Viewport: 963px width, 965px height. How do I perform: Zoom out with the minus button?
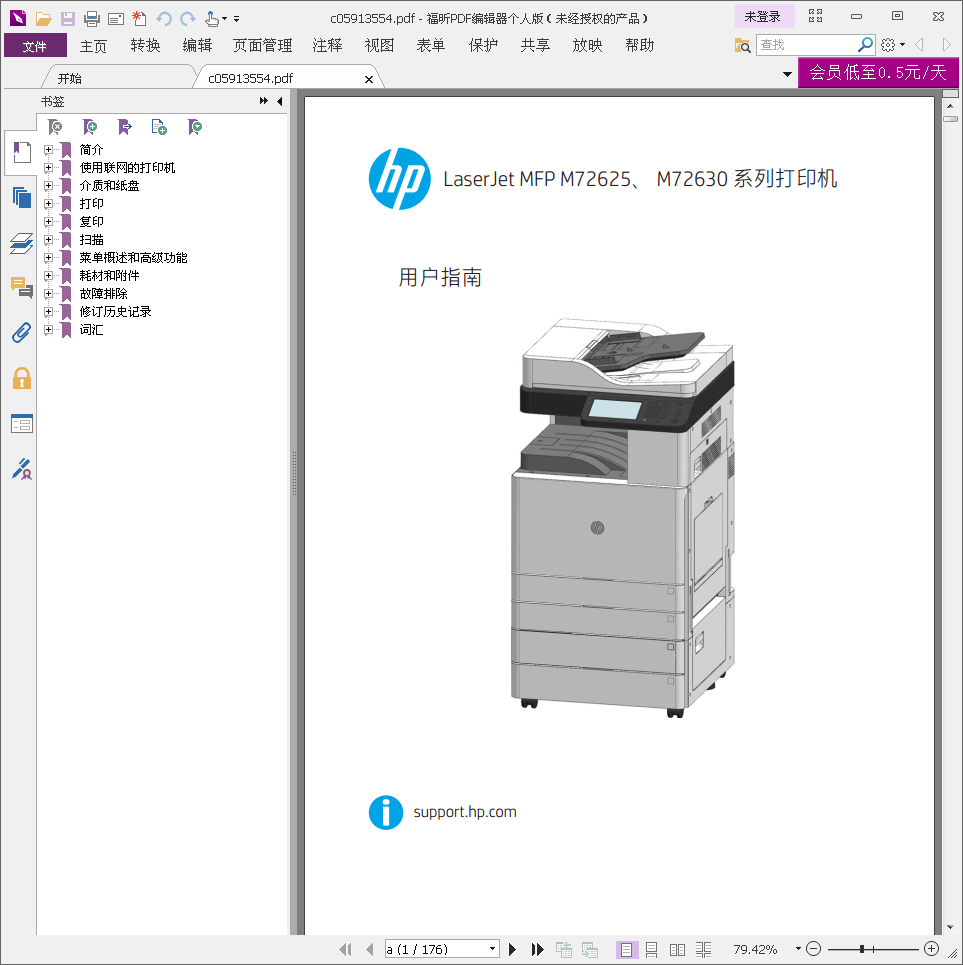coord(813,949)
